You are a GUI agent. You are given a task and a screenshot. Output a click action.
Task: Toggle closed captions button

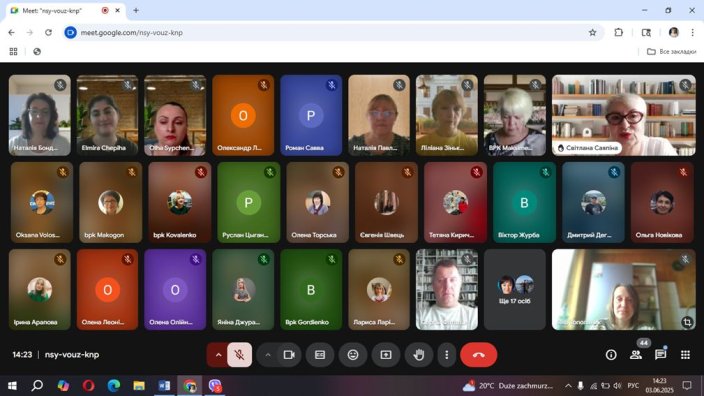pos(320,355)
